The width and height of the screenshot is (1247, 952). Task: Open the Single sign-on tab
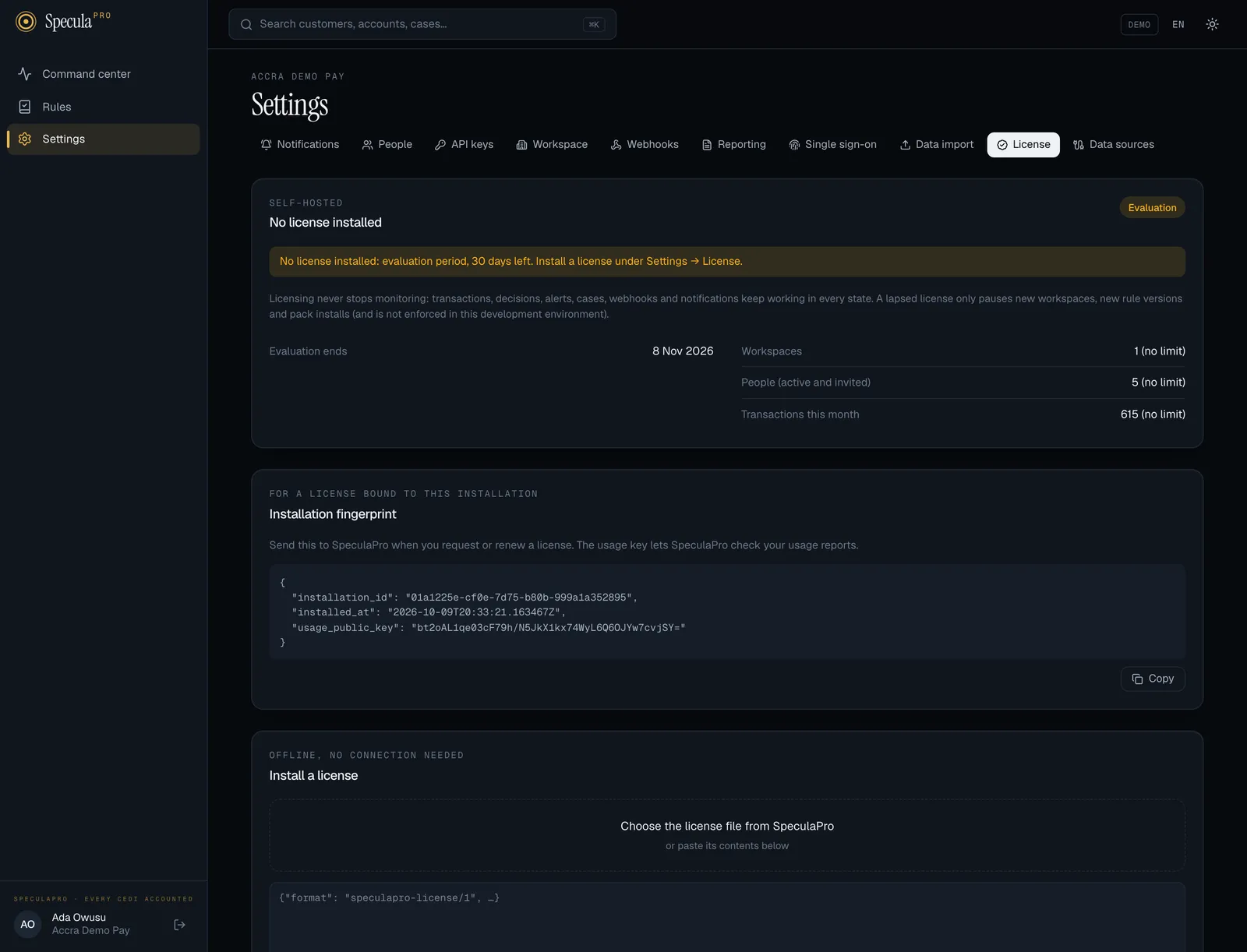pyautogui.click(x=833, y=145)
